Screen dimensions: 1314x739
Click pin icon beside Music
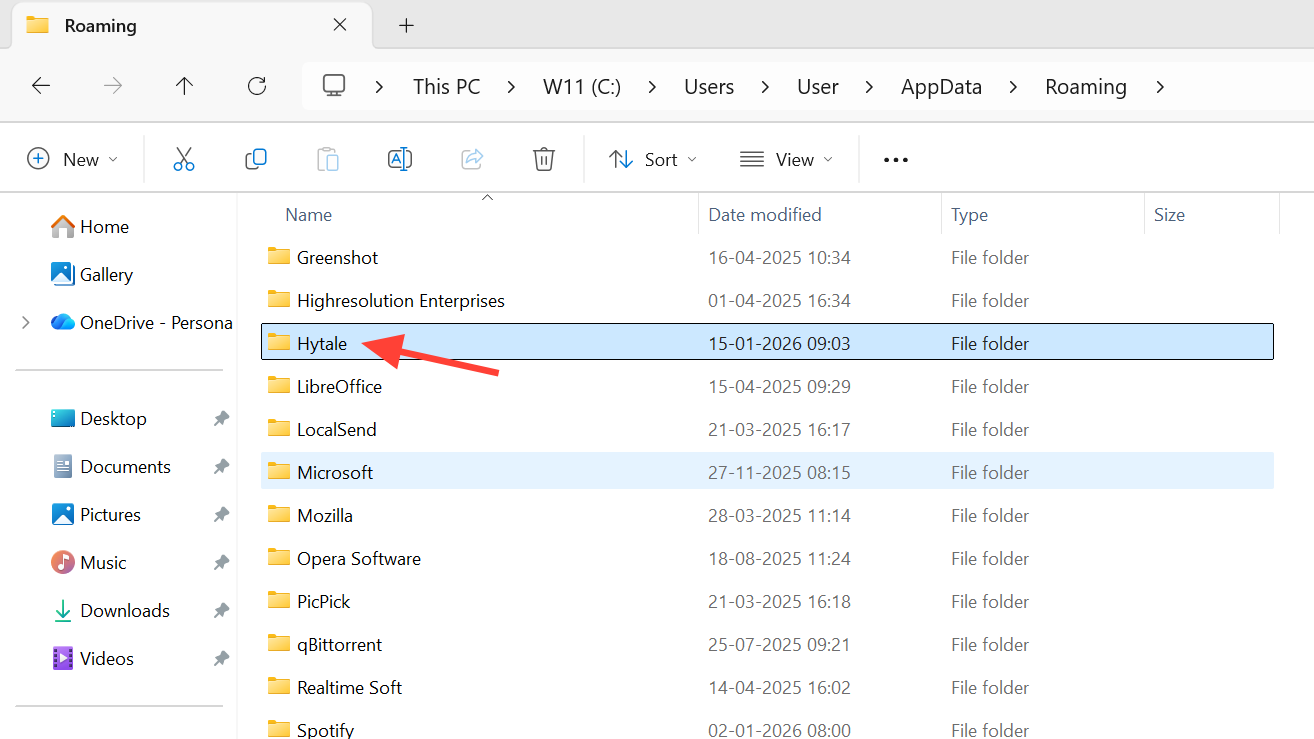tap(221, 563)
